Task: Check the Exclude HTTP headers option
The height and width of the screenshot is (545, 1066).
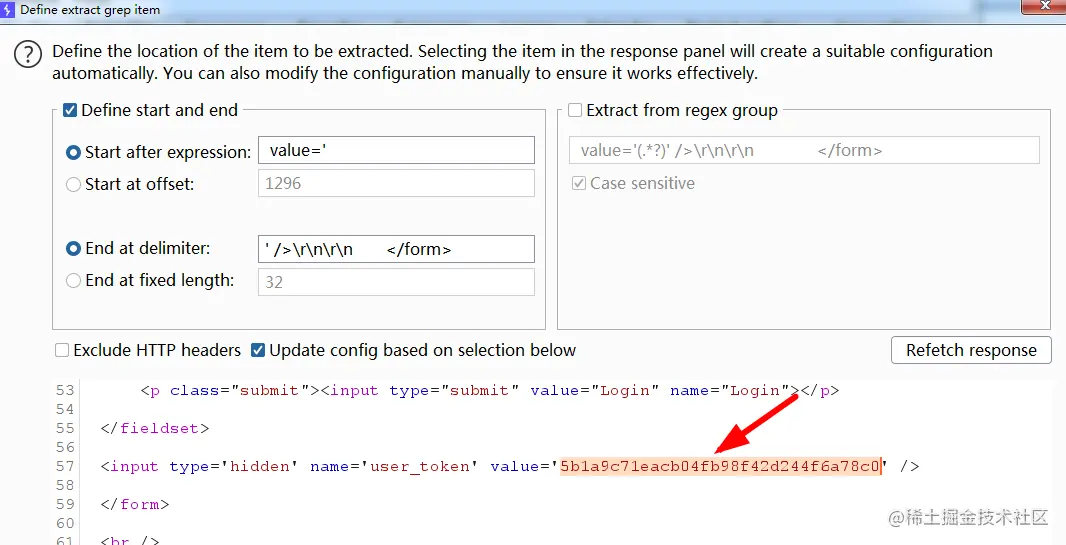Action: click(62, 350)
